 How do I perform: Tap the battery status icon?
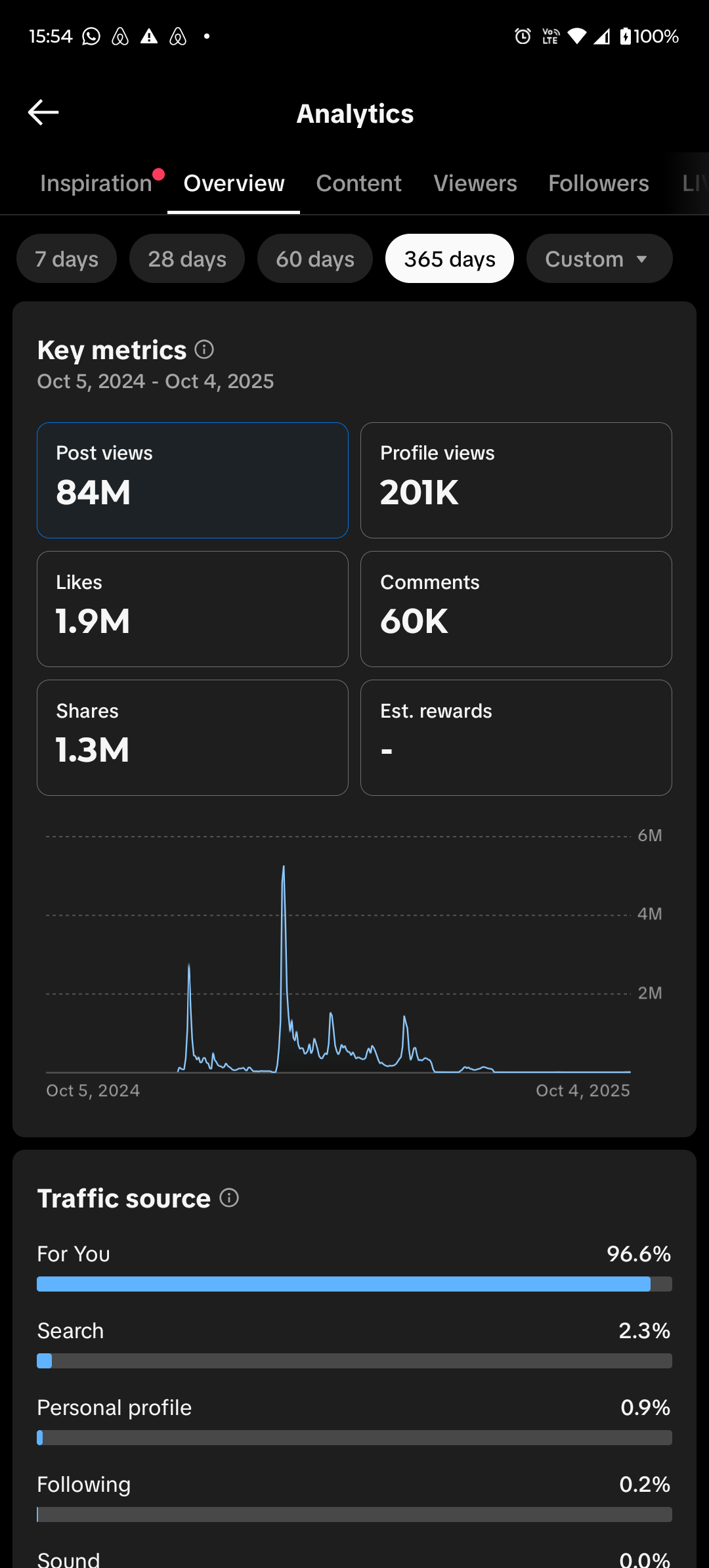click(x=625, y=36)
